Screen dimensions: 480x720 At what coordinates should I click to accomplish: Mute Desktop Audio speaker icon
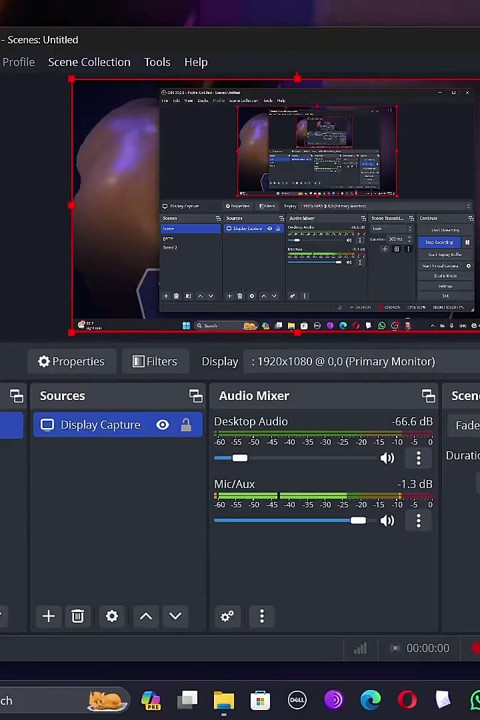click(387, 458)
